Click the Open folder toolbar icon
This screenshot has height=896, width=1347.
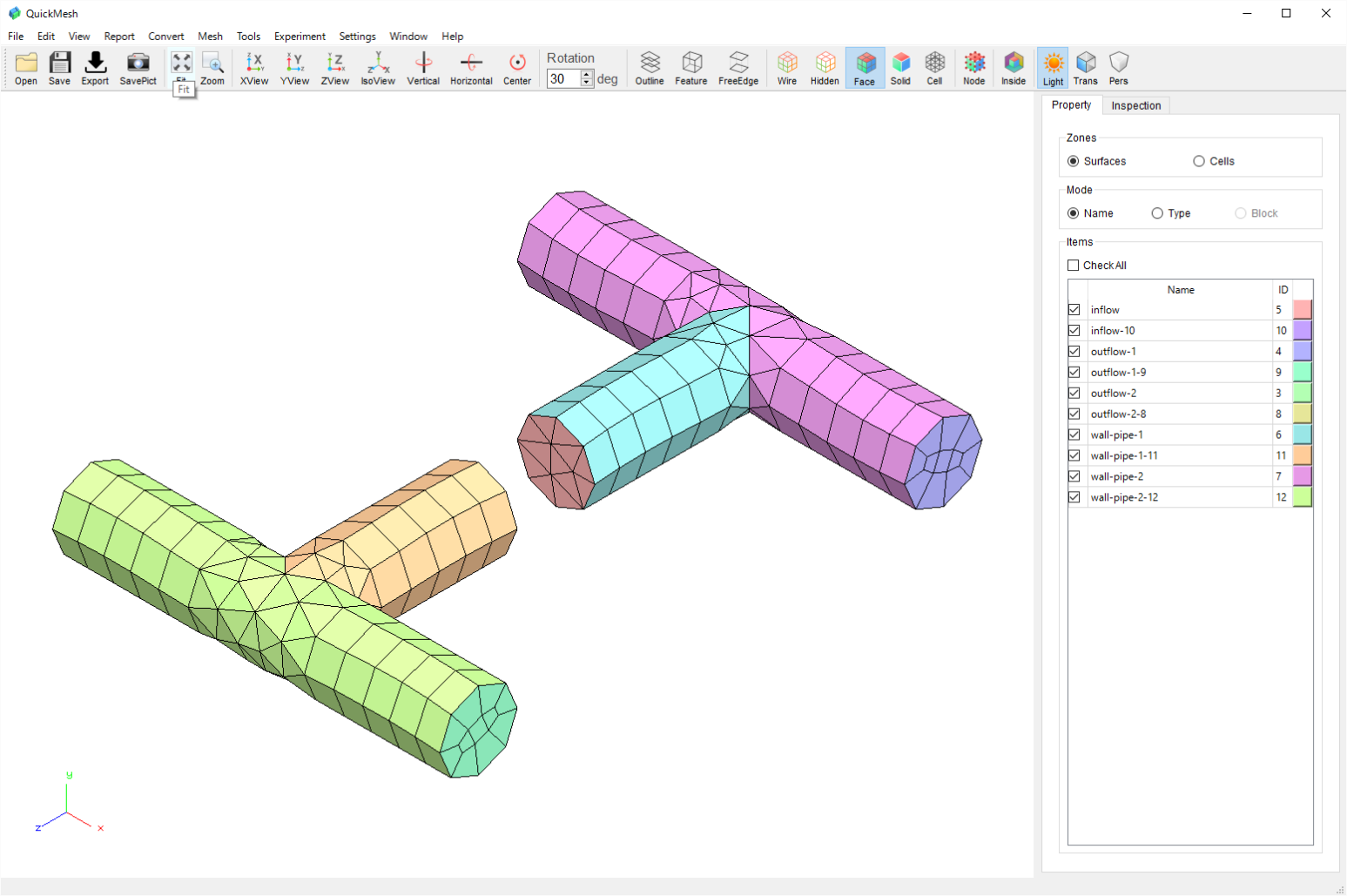click(26, 68)
